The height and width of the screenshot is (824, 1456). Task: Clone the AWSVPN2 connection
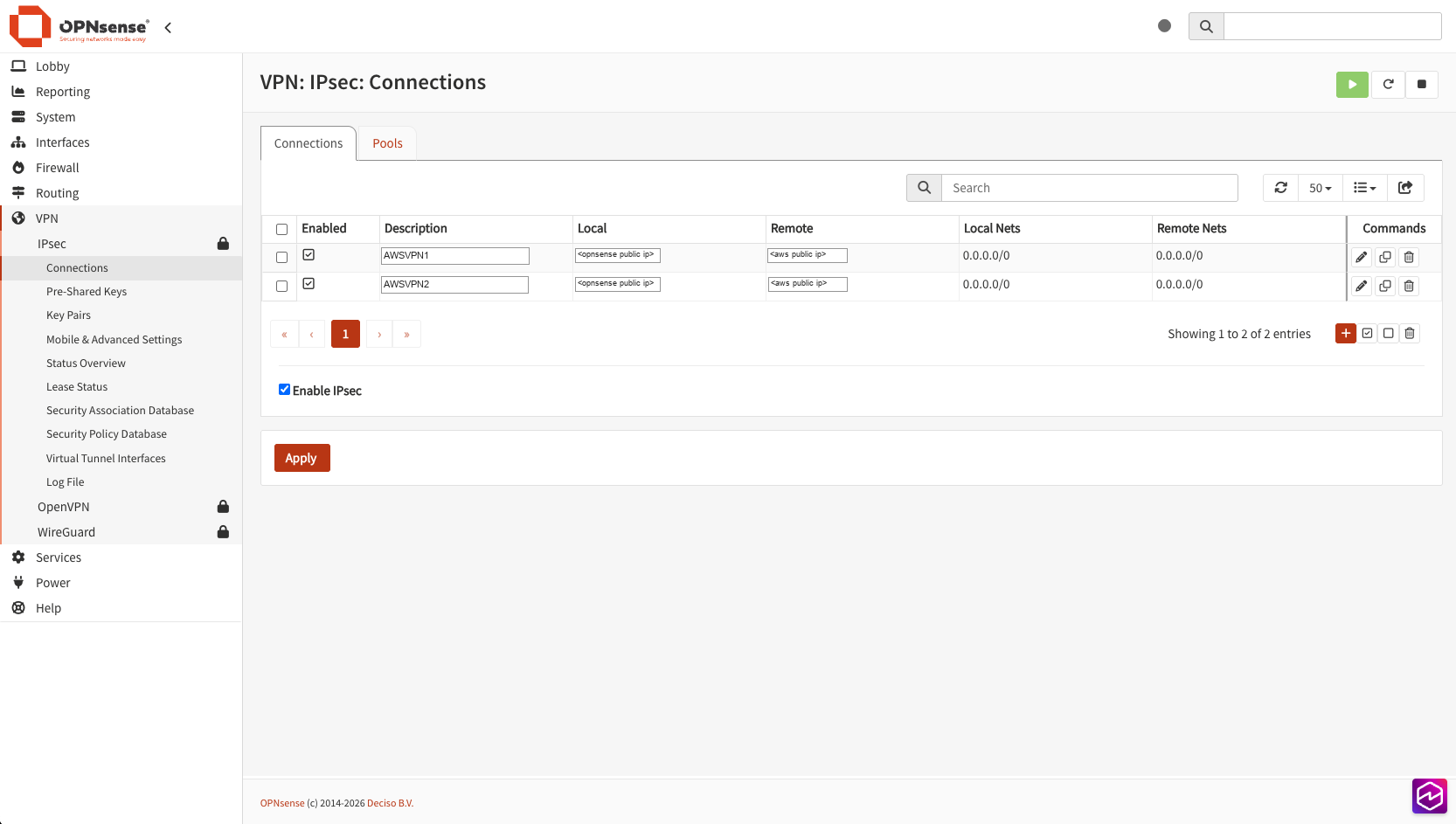1385,286
